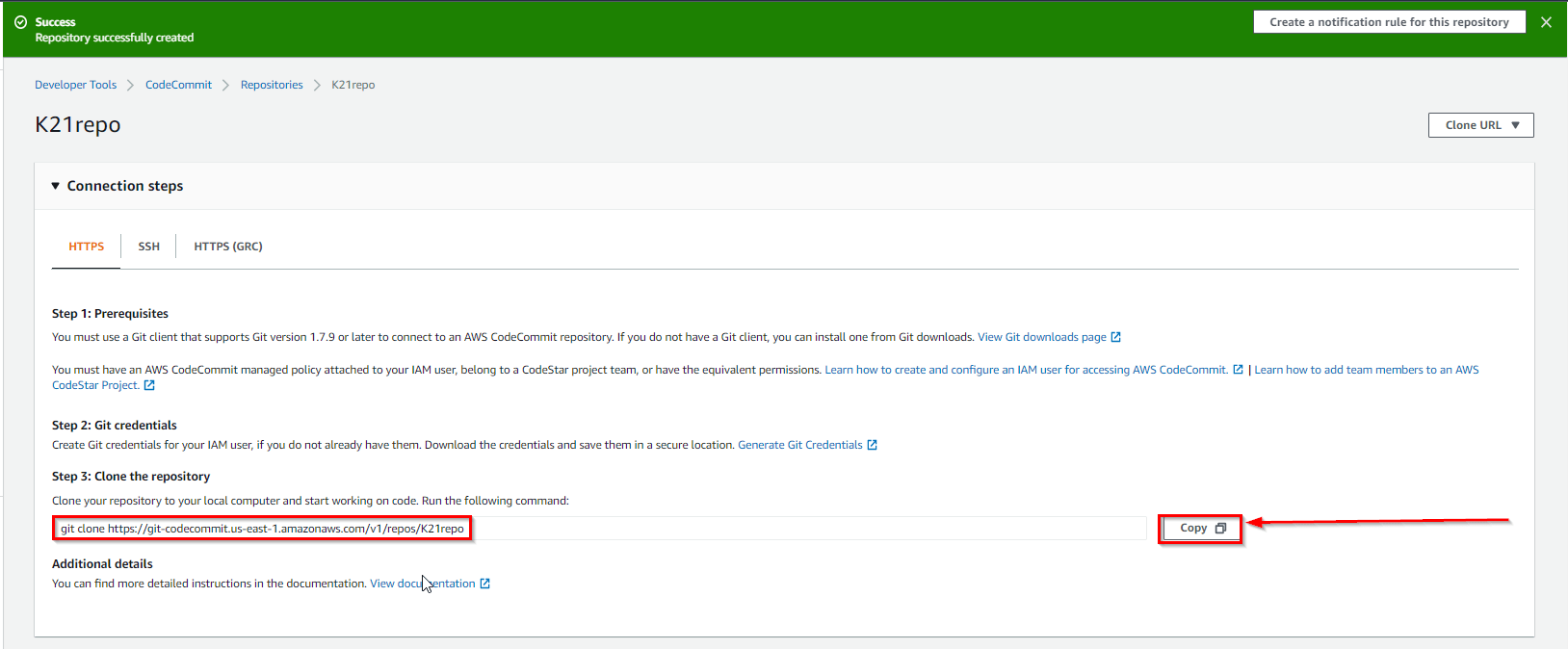
Task: Open the Clone URL dropdown
Action: (x=1480, y=125)
